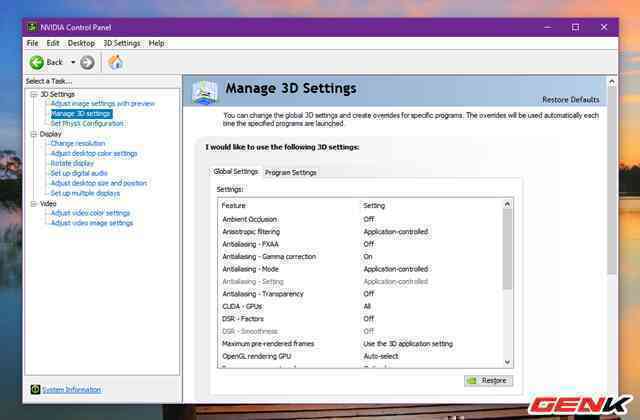This screenshot has height=420, width=640.
Task: Click All value for CUDA - GPUs
Action: (367, 307)
